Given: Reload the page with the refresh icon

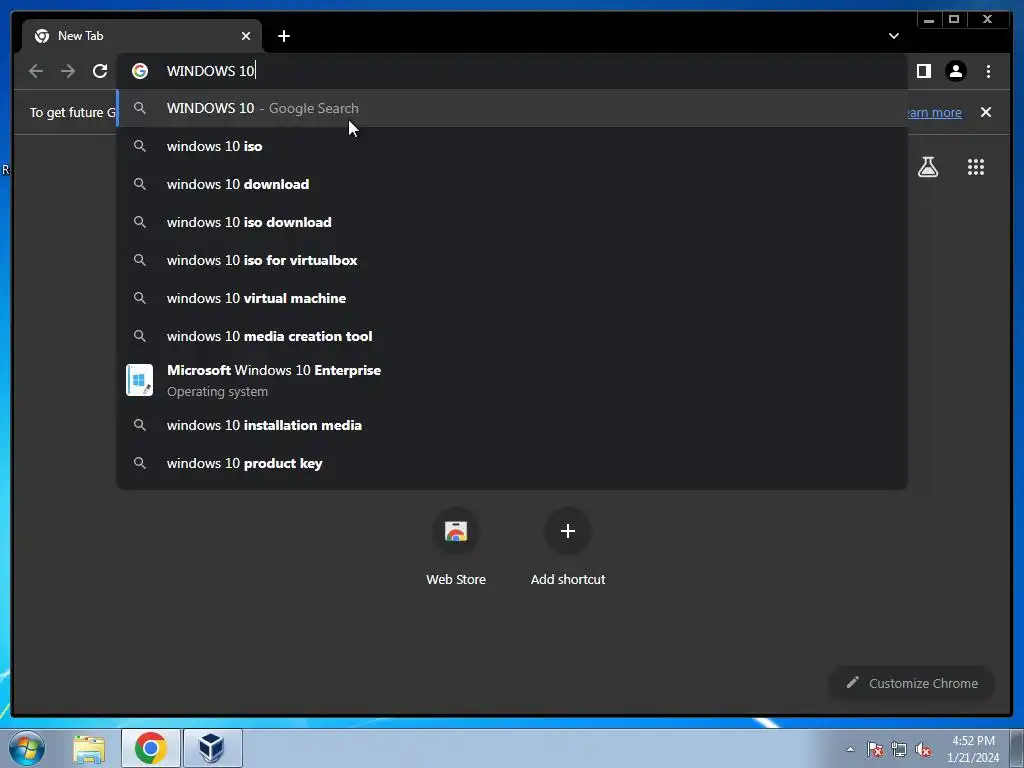Looking at the screenshot, I should pos(100,71).
